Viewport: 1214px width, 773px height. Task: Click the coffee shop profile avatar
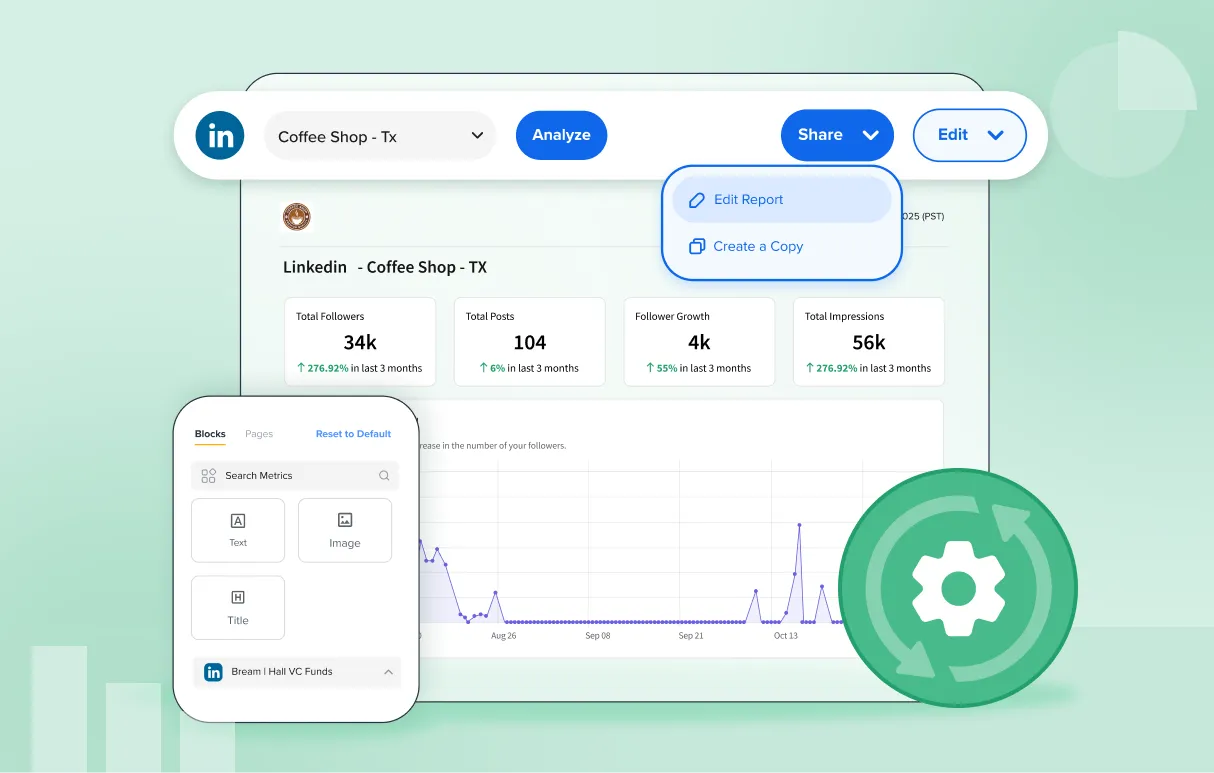297,217
